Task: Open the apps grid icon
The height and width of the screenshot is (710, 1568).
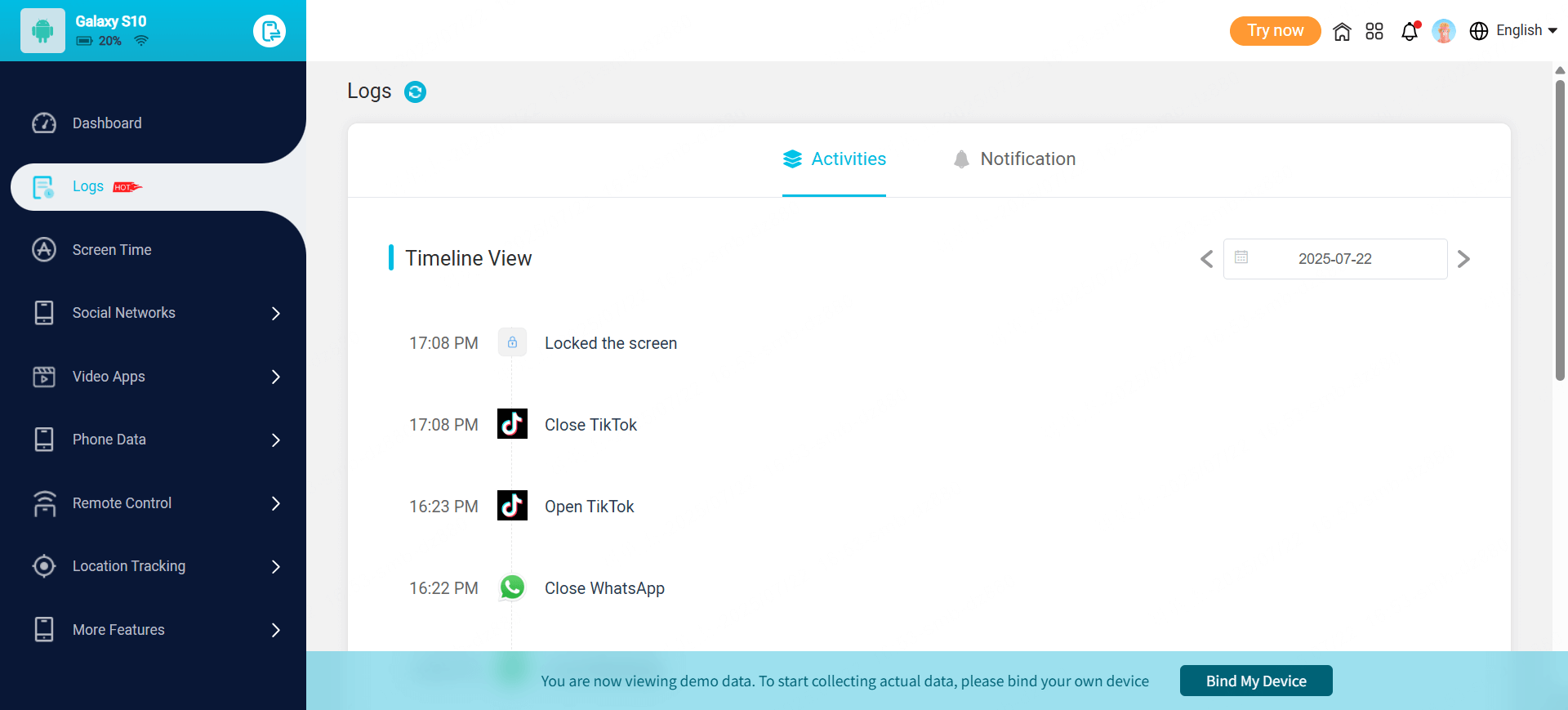Action: pyautogui.click(x=1374, y=31)
